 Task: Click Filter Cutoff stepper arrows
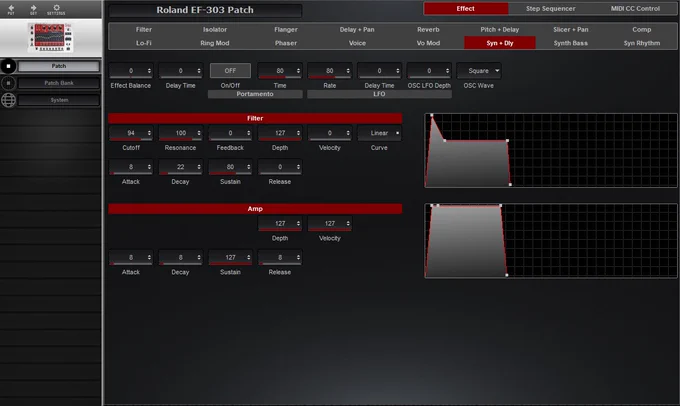pos(149,133)
